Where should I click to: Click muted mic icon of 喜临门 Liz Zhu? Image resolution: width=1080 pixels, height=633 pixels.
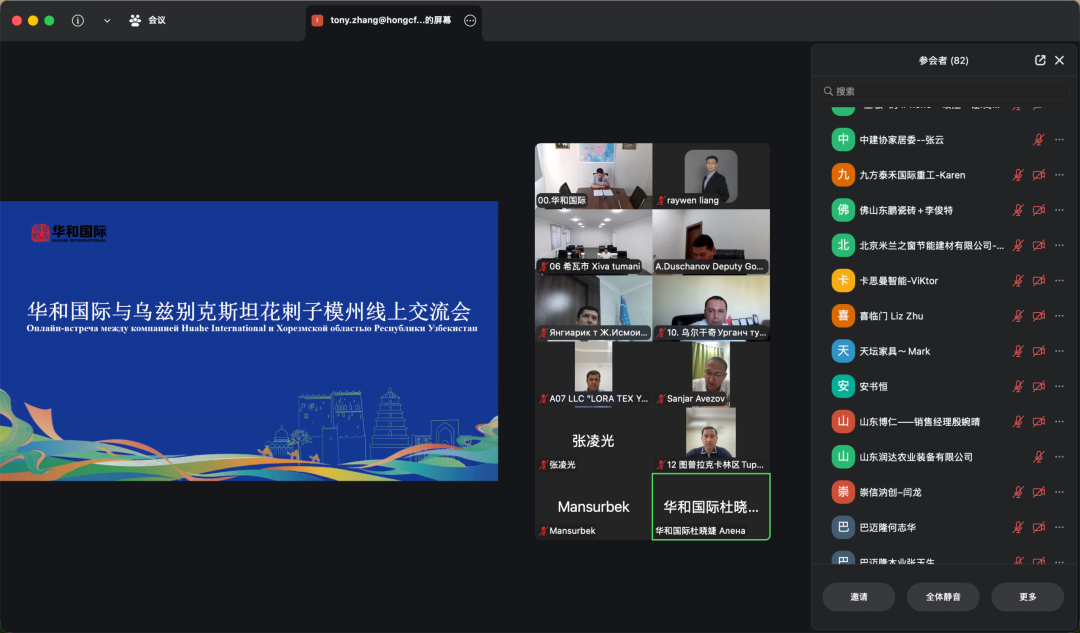pyautogui.click(x=1018, y=315)
